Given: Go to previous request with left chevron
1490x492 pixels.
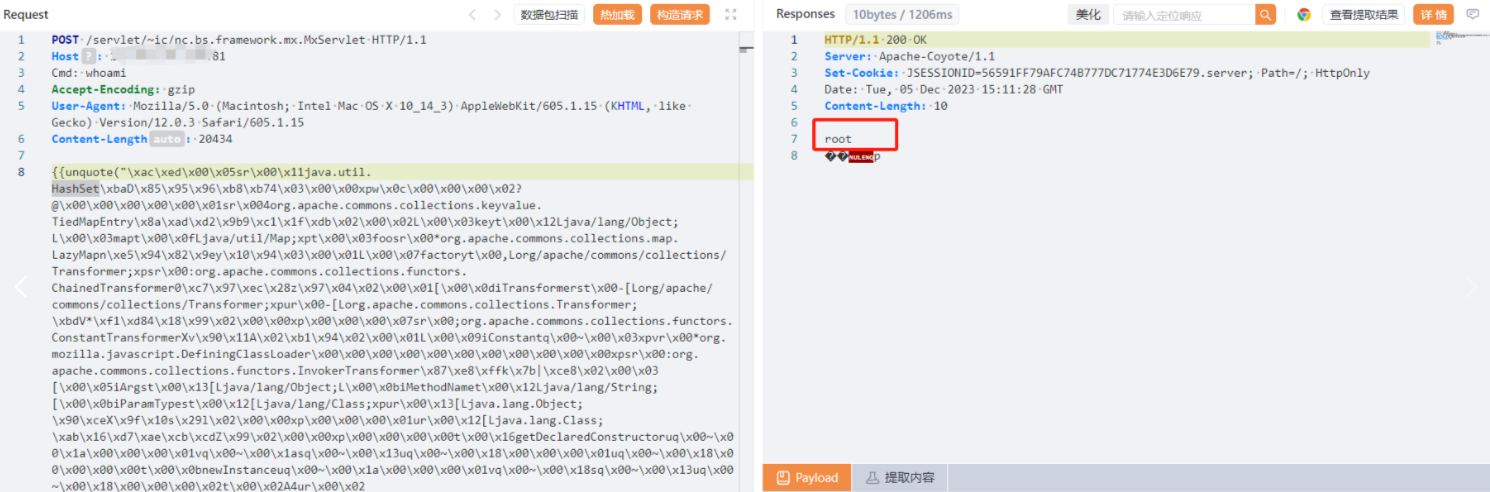Looking at the screenshot, I should 474,15.
